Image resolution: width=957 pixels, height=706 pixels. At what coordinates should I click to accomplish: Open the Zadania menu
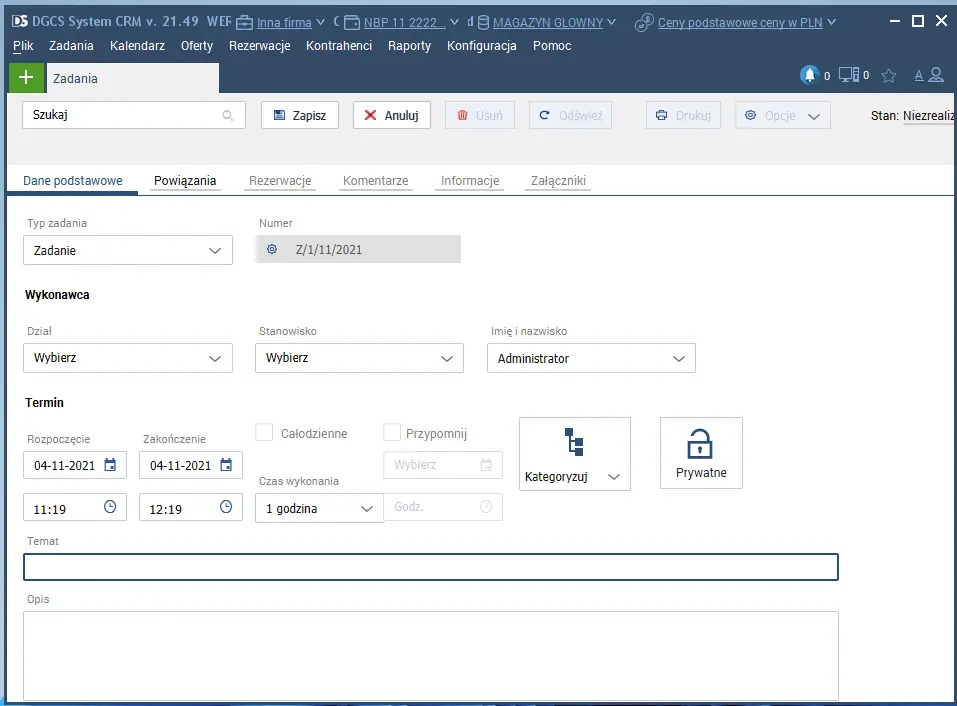point(71,46)
